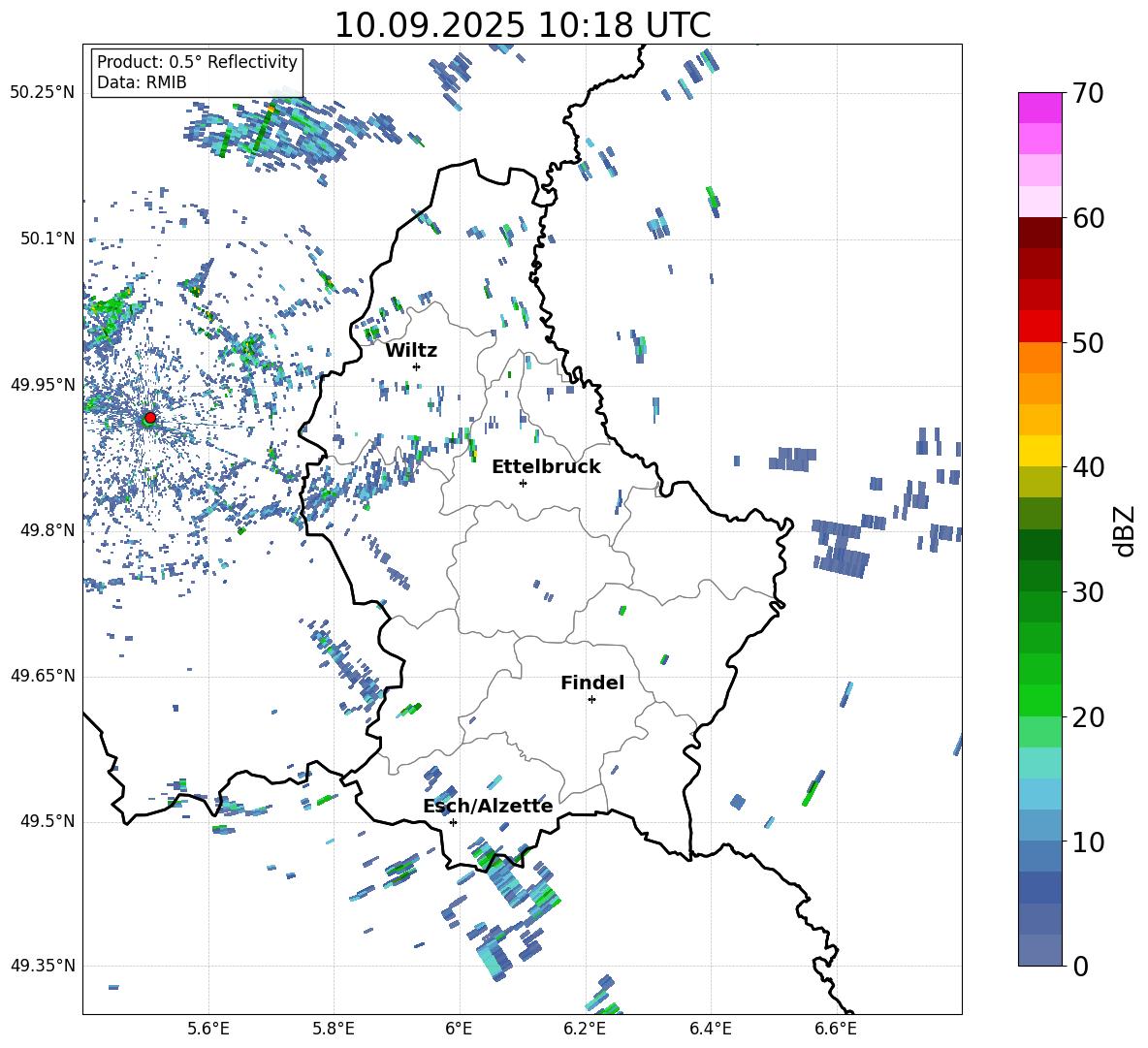
Task: Click the dBZ colorbar label
Action: point(1125,530)
